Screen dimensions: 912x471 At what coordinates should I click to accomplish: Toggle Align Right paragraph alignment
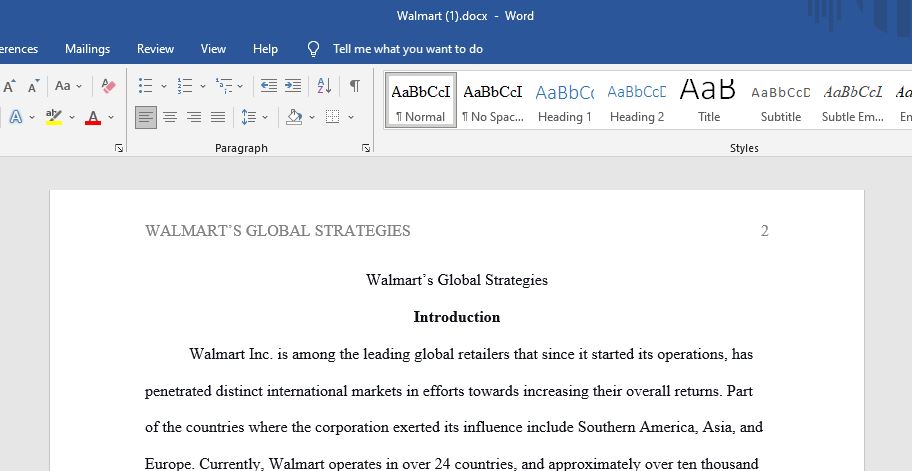[x=194, y=117]
